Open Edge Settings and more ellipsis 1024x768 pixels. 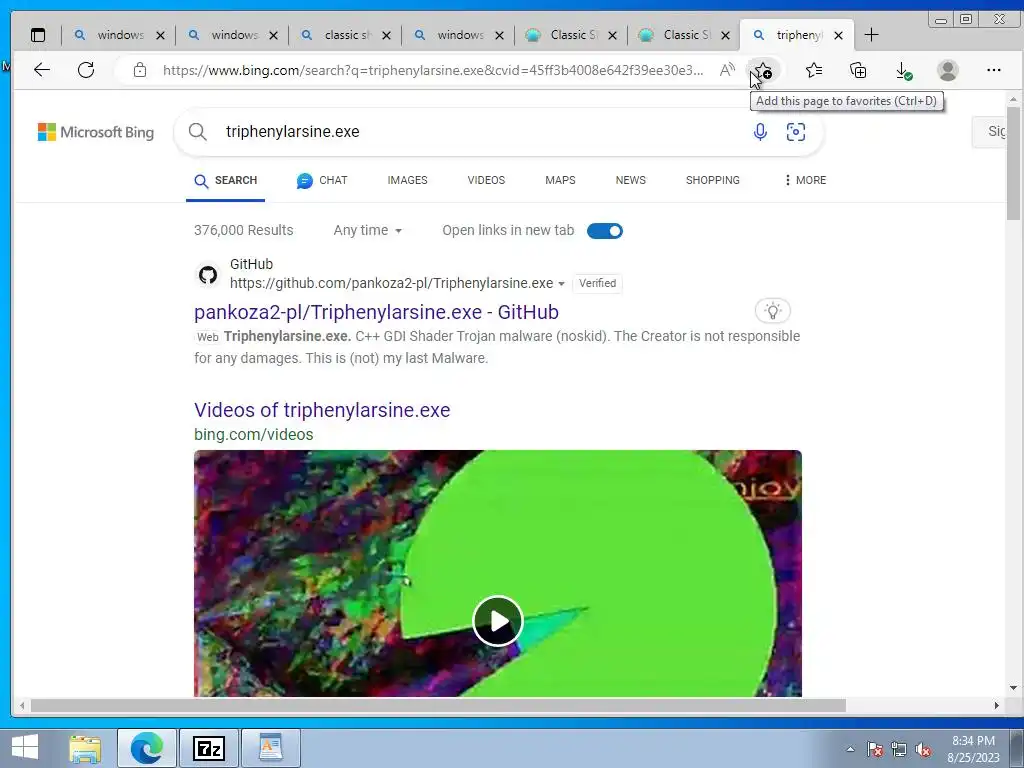click(x=993, y=70)
